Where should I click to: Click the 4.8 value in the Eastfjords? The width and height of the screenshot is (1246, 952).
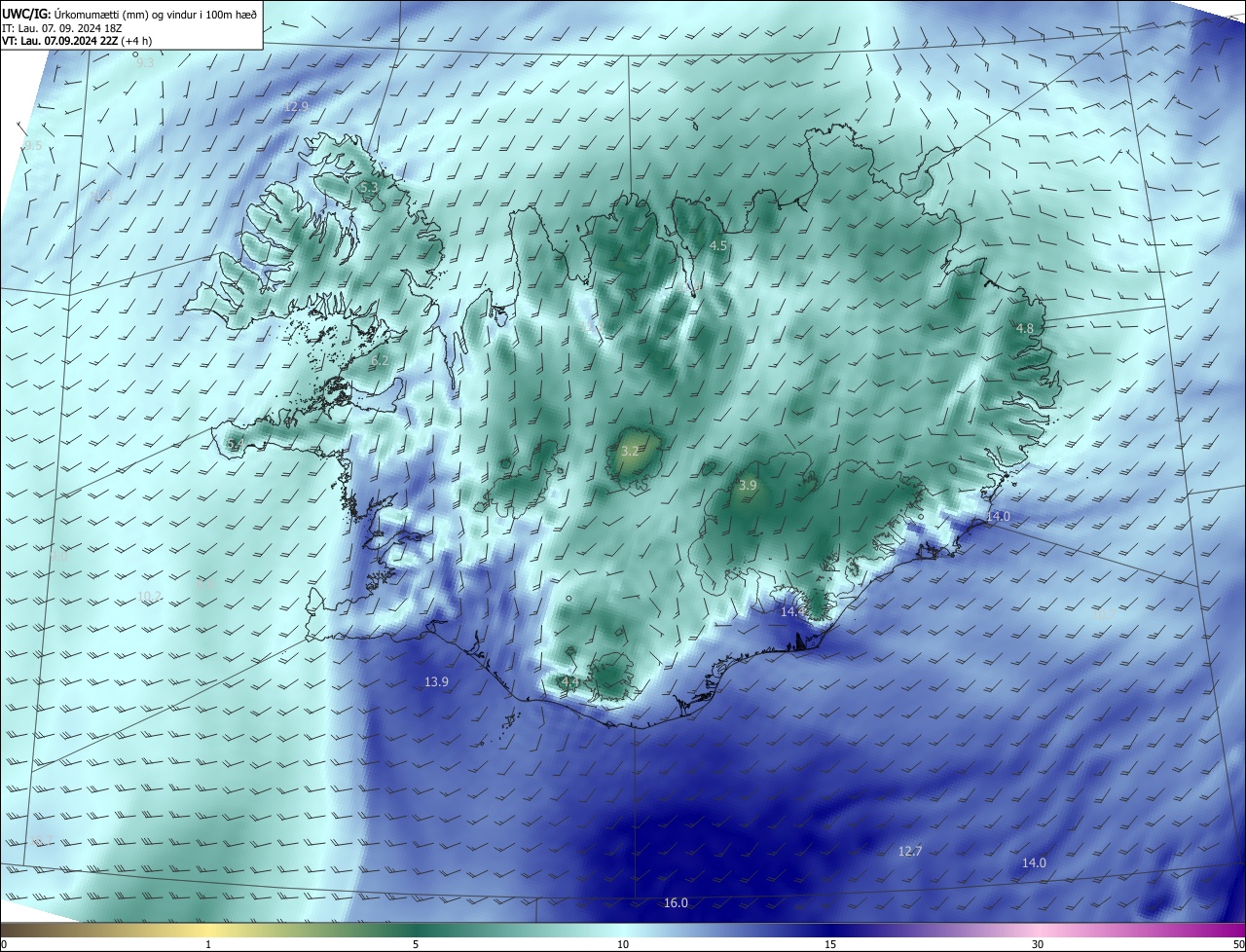(x=1025, y=329)
